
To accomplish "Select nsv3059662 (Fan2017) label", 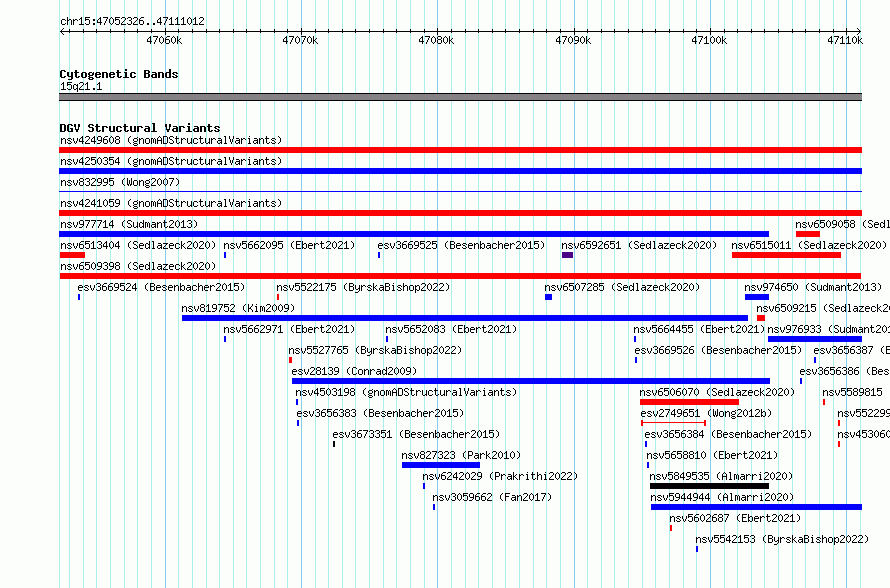I will pyautogui.click(x=492, y=497).
